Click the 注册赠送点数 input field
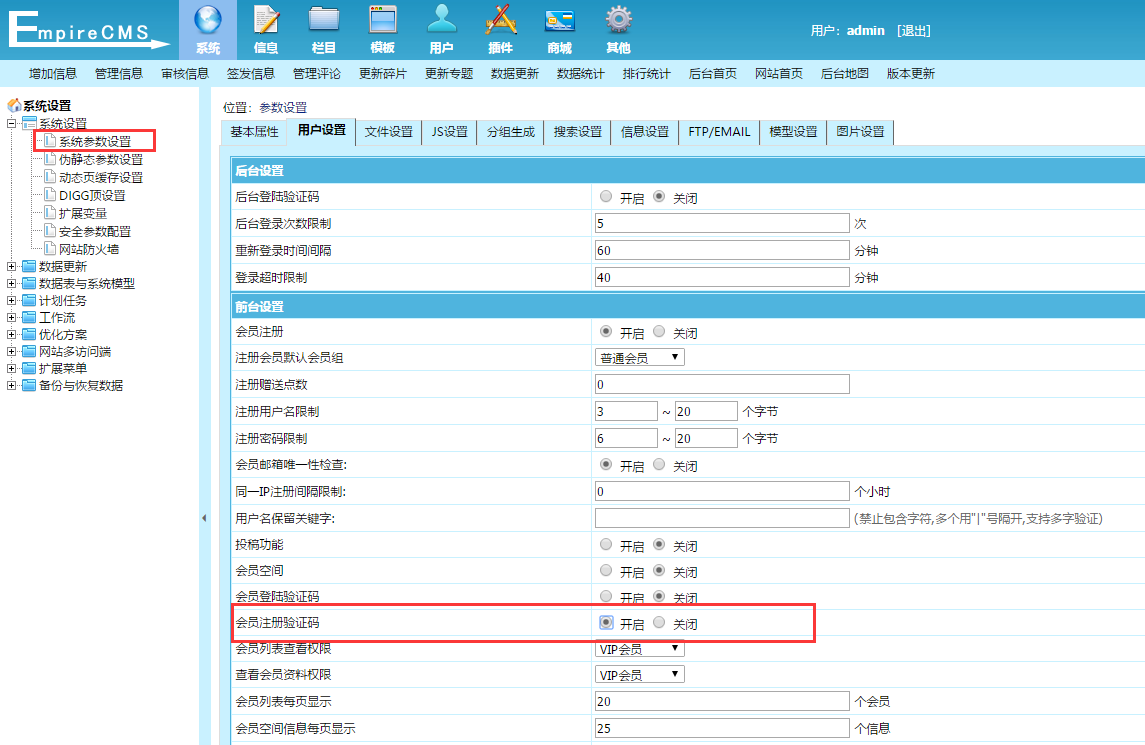This screenshot has height=745, width=1145. coord(722,384)
